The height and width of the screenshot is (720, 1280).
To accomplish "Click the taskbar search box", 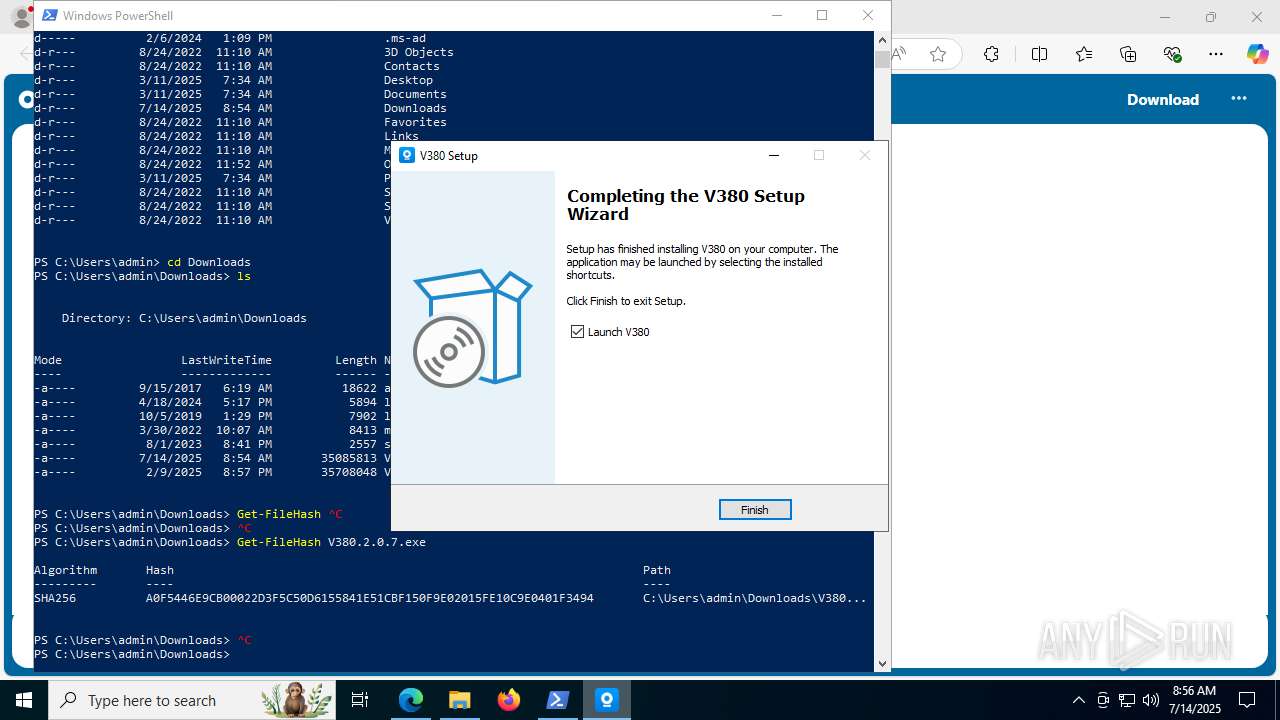I will (x=192, y=700).
